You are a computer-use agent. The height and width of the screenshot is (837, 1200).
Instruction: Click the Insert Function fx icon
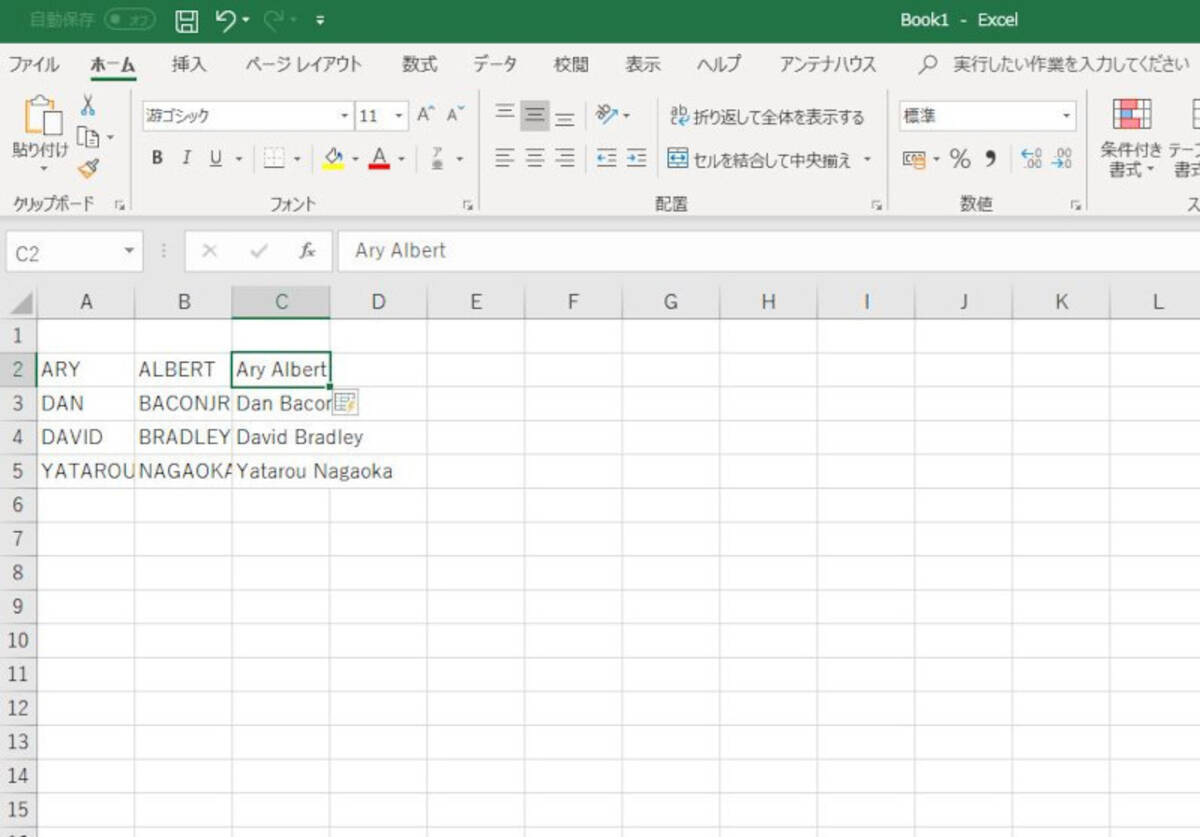click(x=308, y=251)
